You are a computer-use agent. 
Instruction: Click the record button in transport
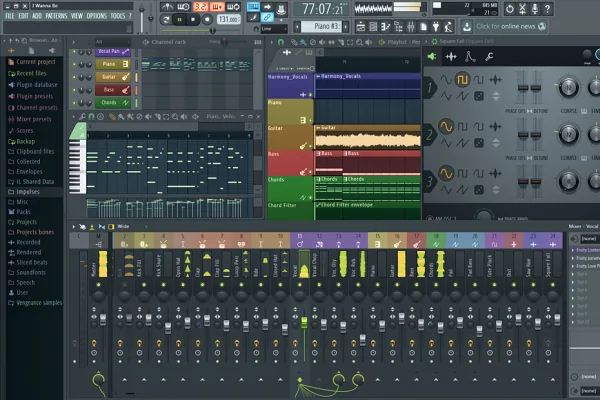[x=207, y=19]
